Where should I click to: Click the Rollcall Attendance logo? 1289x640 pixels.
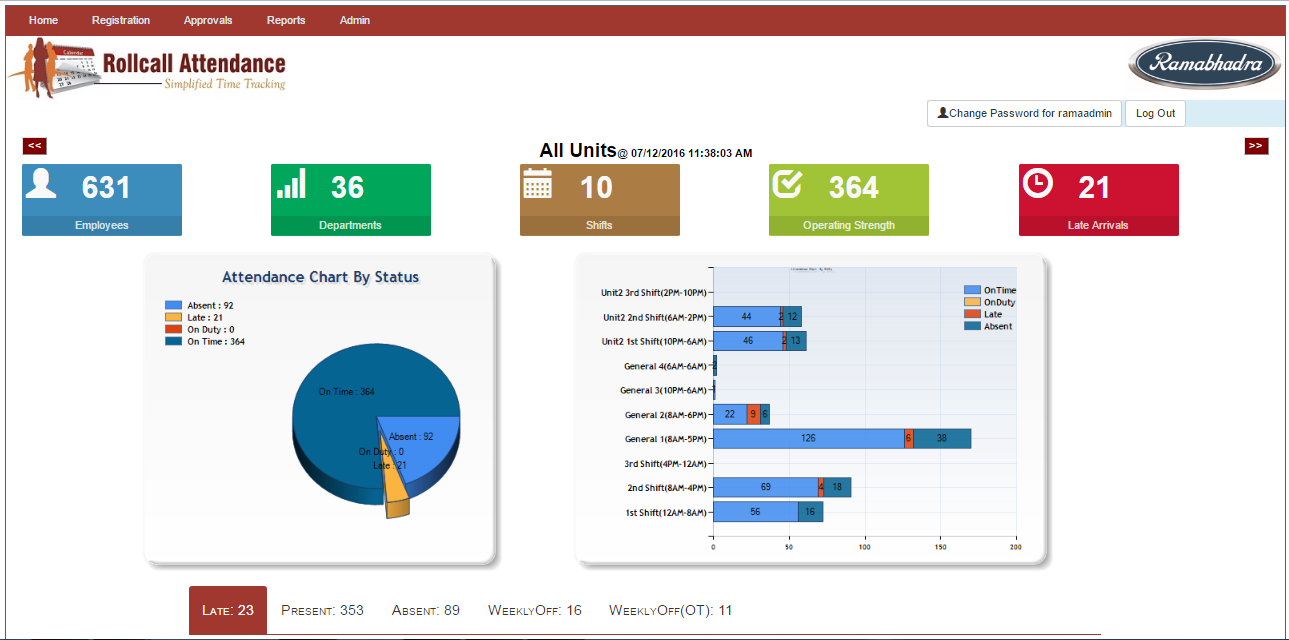pyautogui.click(x=147, y=68)
